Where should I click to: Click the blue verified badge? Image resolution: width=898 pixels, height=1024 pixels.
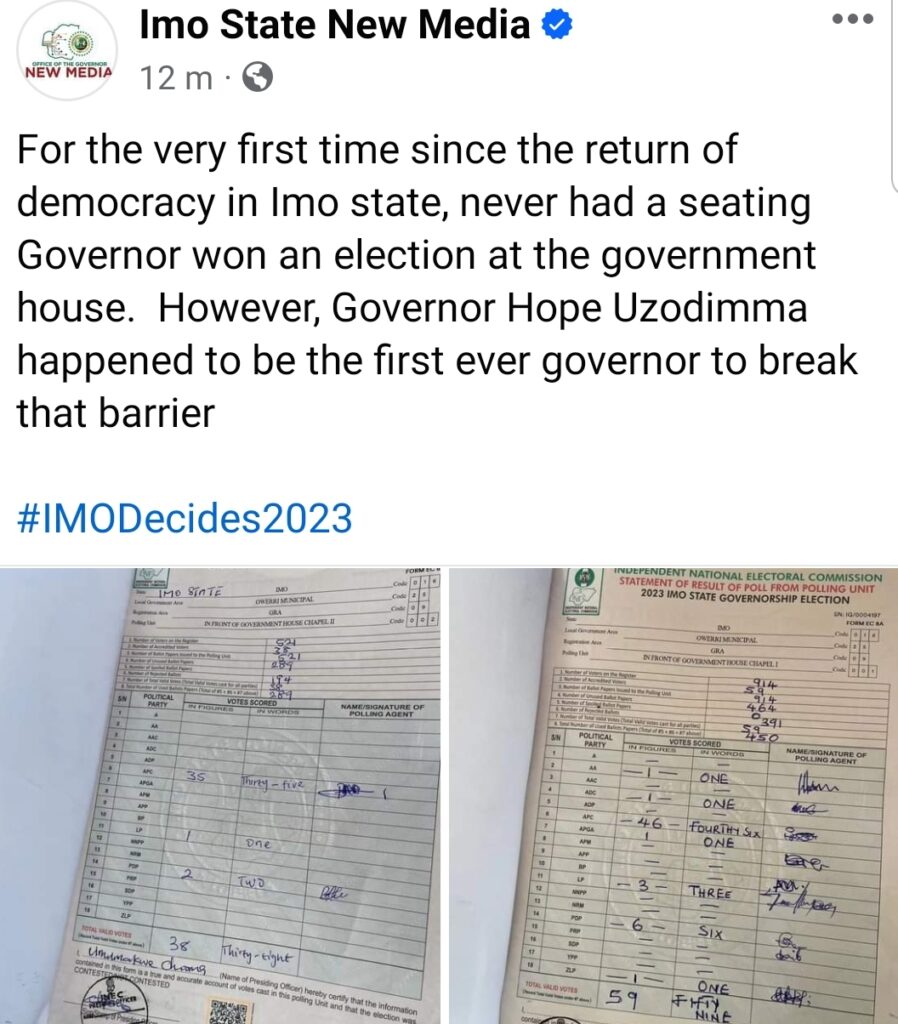(556, 26)
